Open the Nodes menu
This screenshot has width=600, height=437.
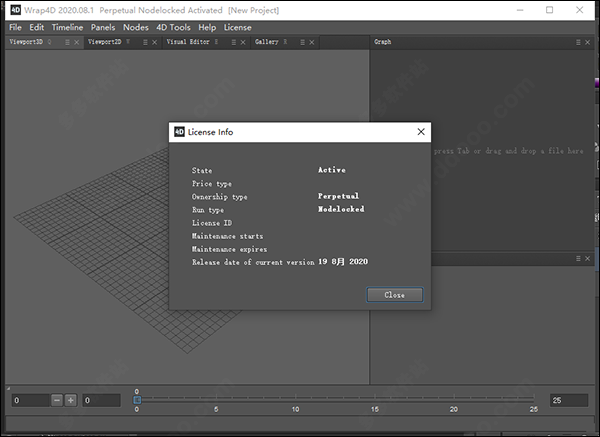click(136, 28)
